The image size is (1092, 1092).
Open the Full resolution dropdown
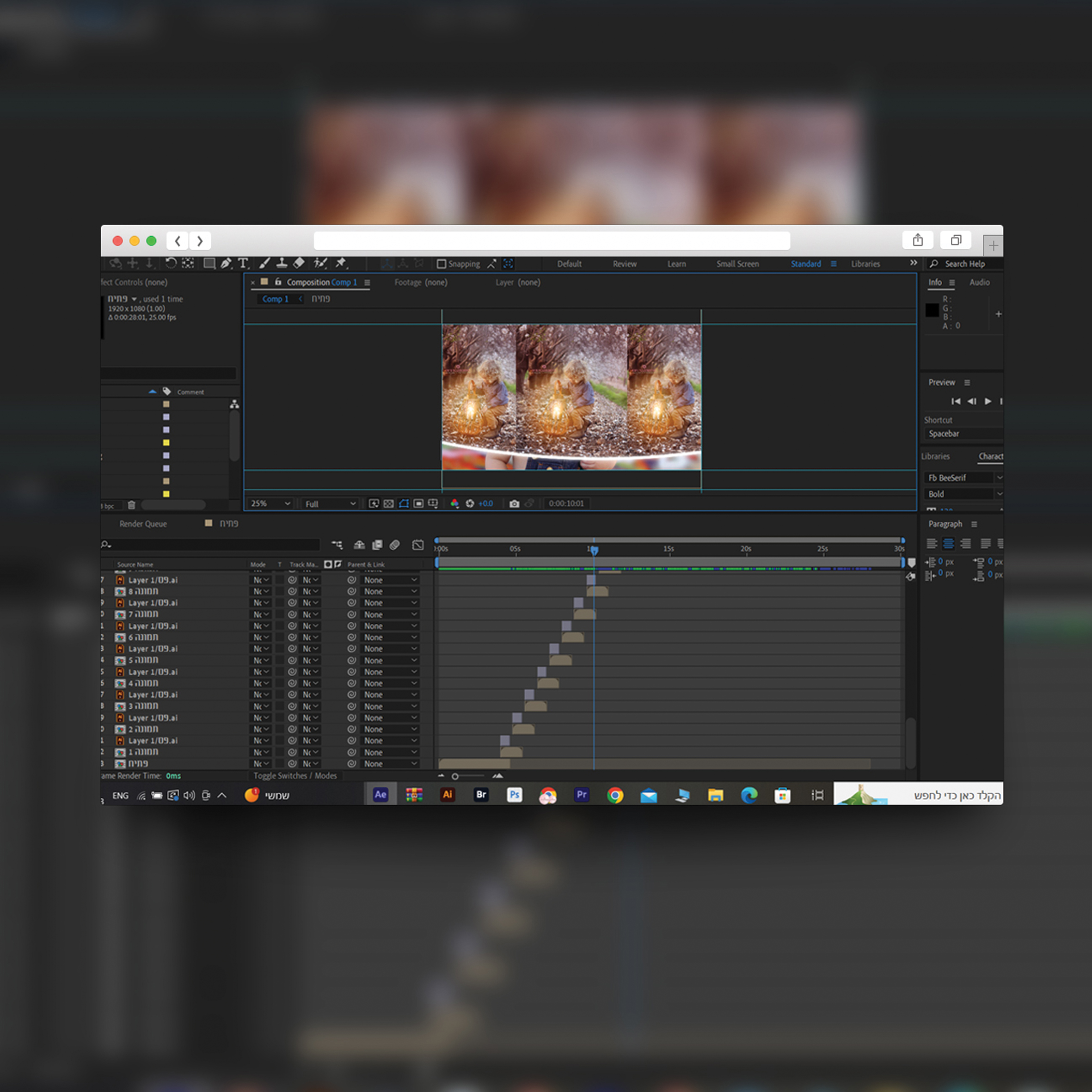(330, 503)
